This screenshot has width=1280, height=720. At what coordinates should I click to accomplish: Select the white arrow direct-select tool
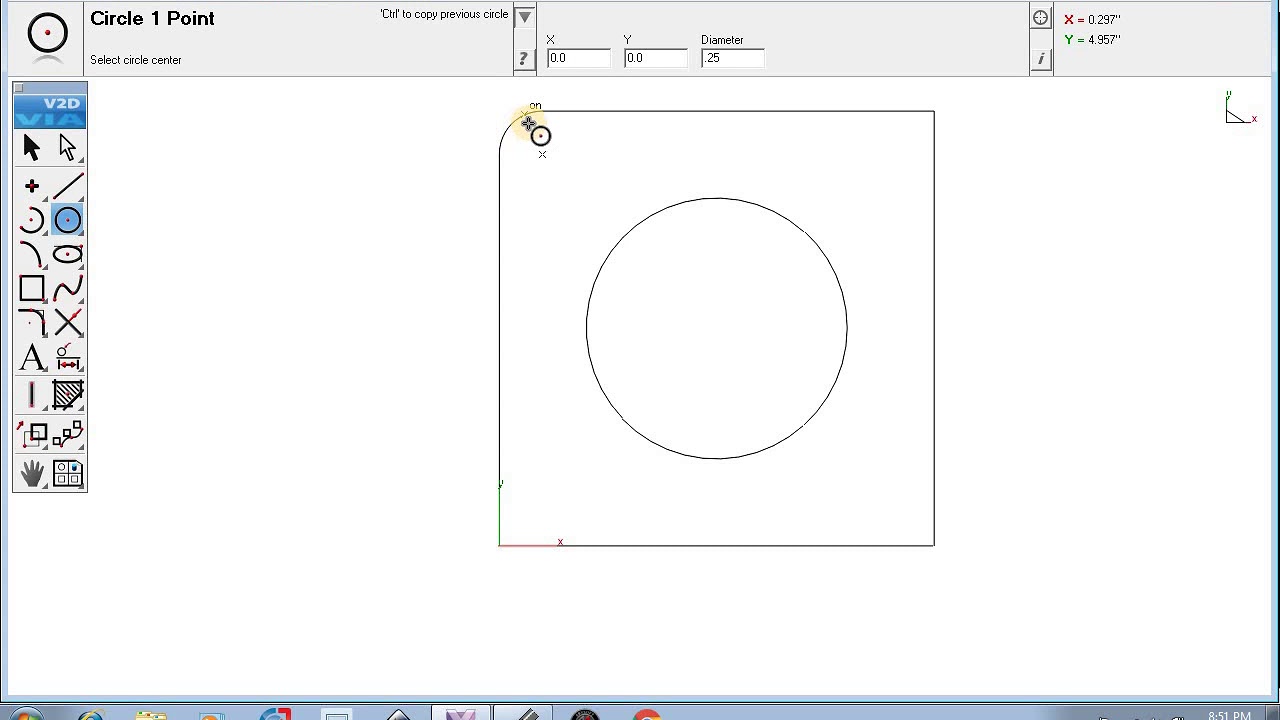[x=68, y=148]
